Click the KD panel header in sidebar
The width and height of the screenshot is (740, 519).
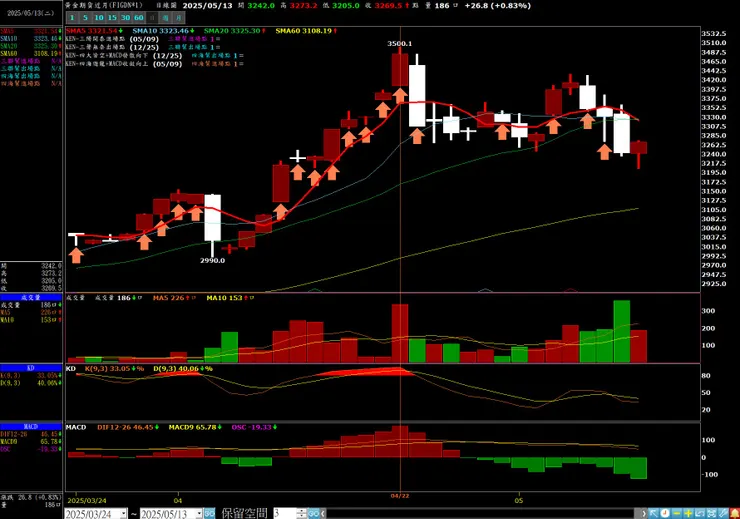click(31, 368)
